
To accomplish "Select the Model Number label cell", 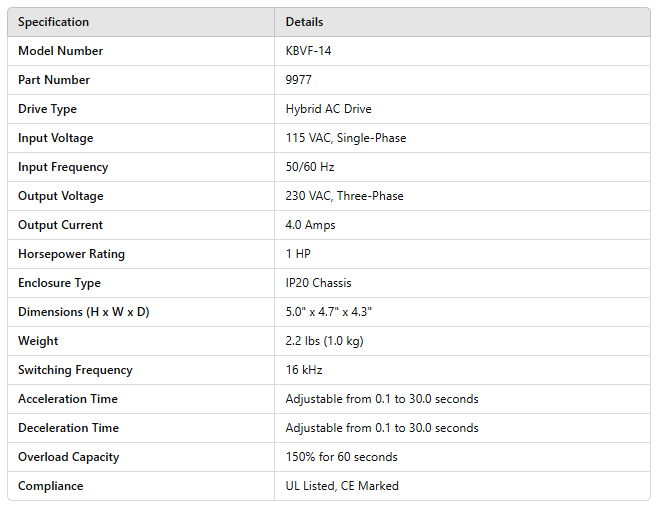I will tap(60, 51).
